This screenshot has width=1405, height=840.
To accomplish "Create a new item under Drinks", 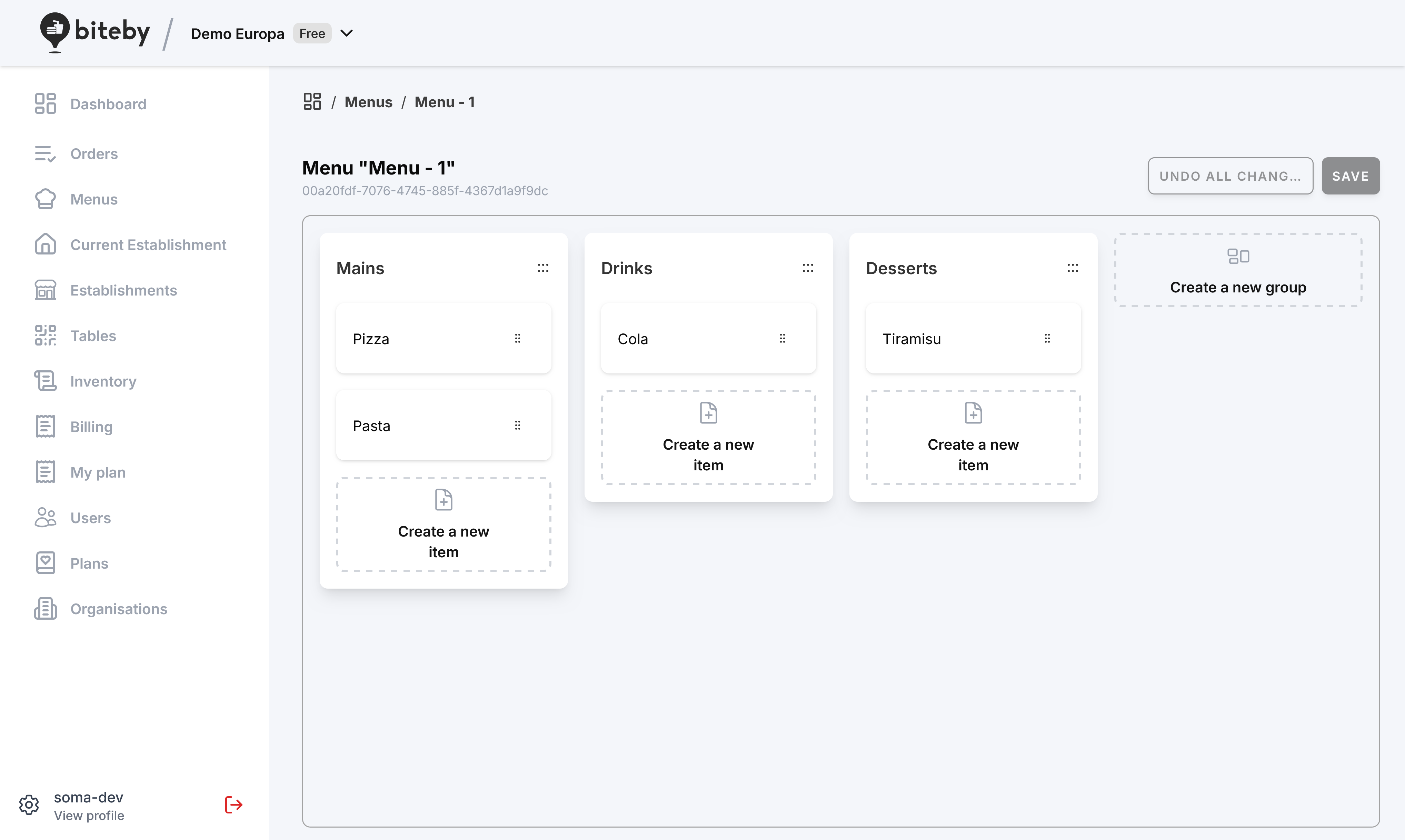I will (708, 438).
